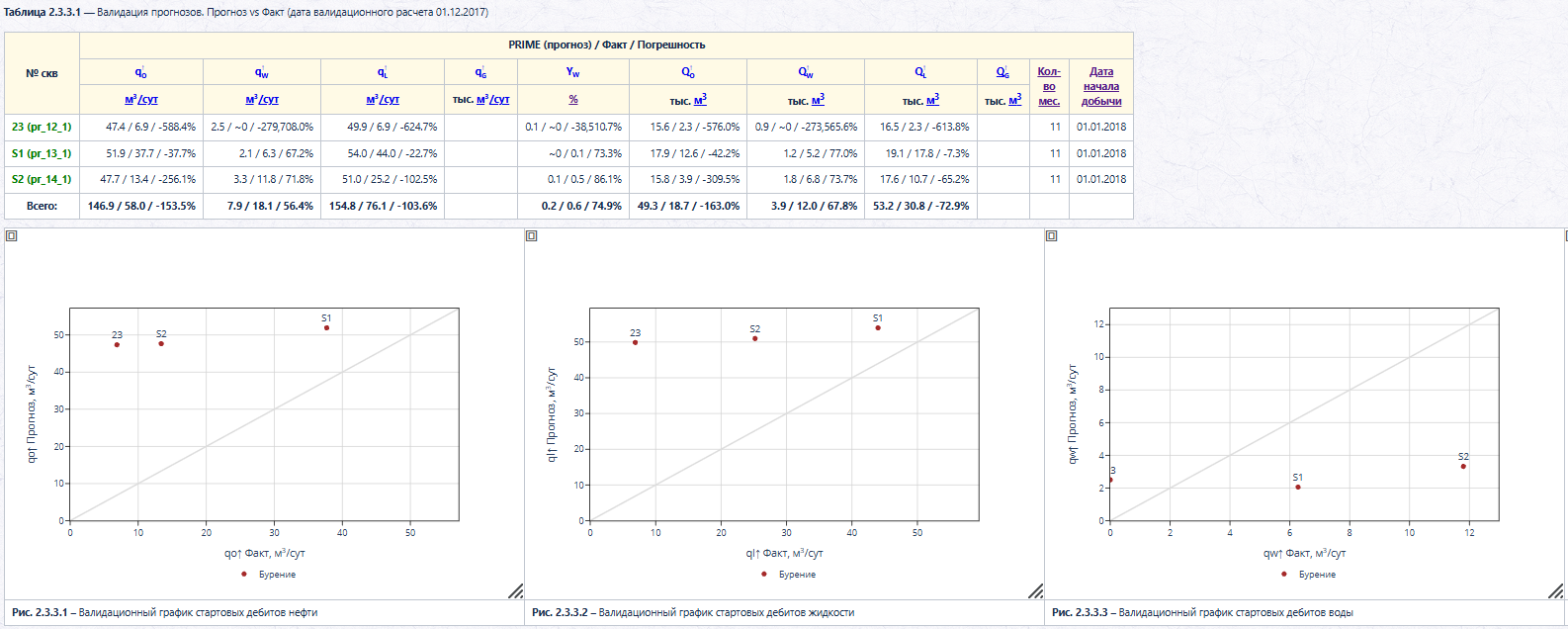Toggle the Бурение legend series in the liquid chart
This screenshot has height=629, width=1568.
789,575
